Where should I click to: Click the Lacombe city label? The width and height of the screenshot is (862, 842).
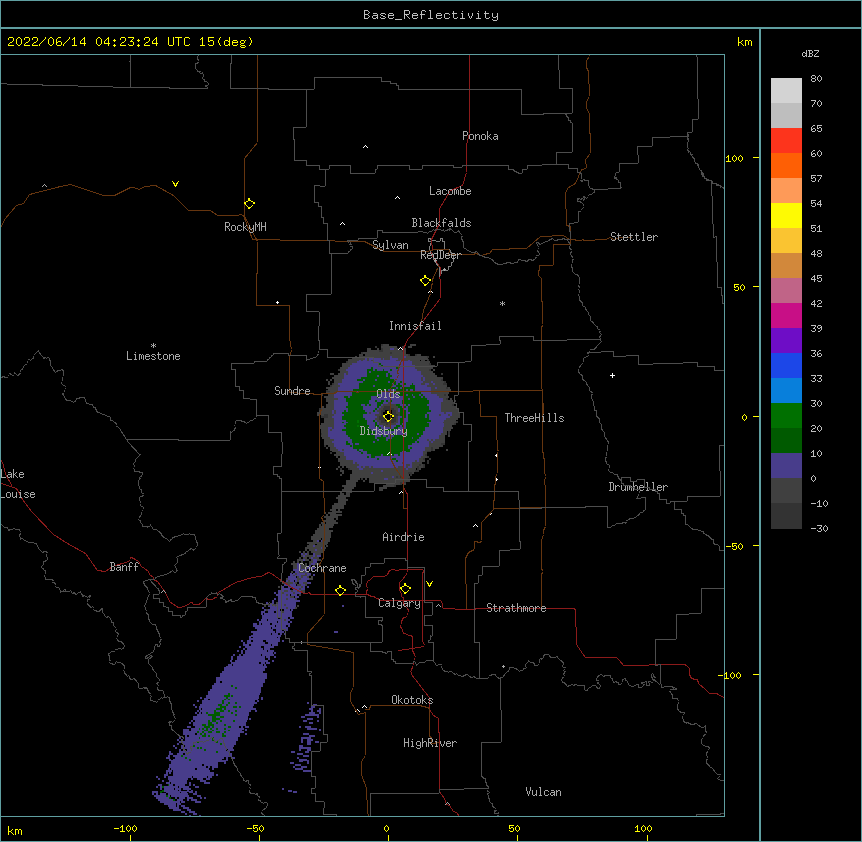pyautogui.click(x=450, y=191)
